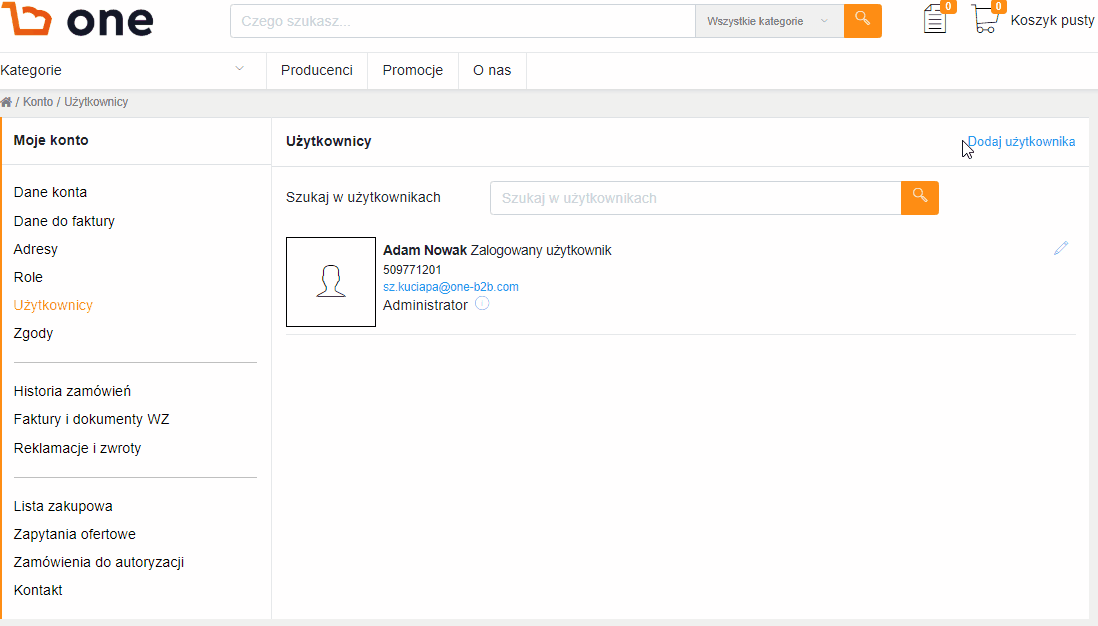Viewport: 1098px width, 626px height.
Task: Open Faktury i dokumenty WZ
Action: [92, 419]
